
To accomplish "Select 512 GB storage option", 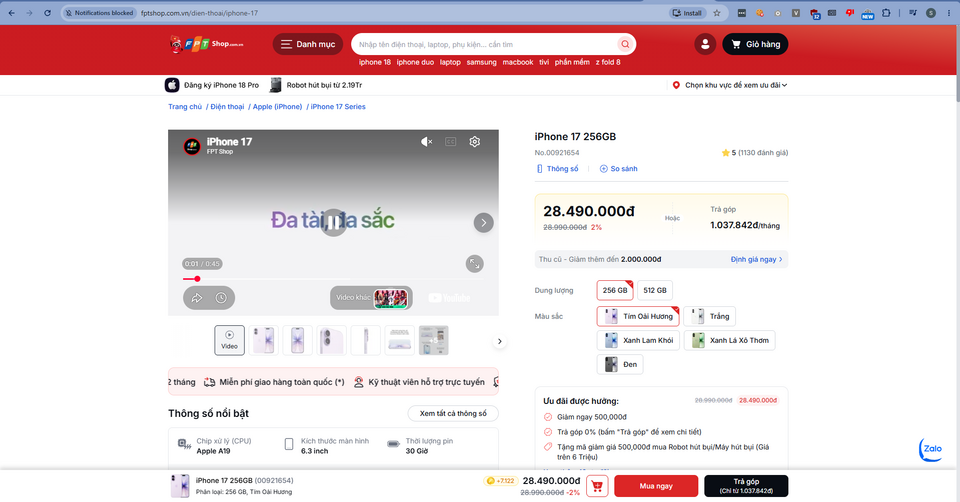I will 655,290.
